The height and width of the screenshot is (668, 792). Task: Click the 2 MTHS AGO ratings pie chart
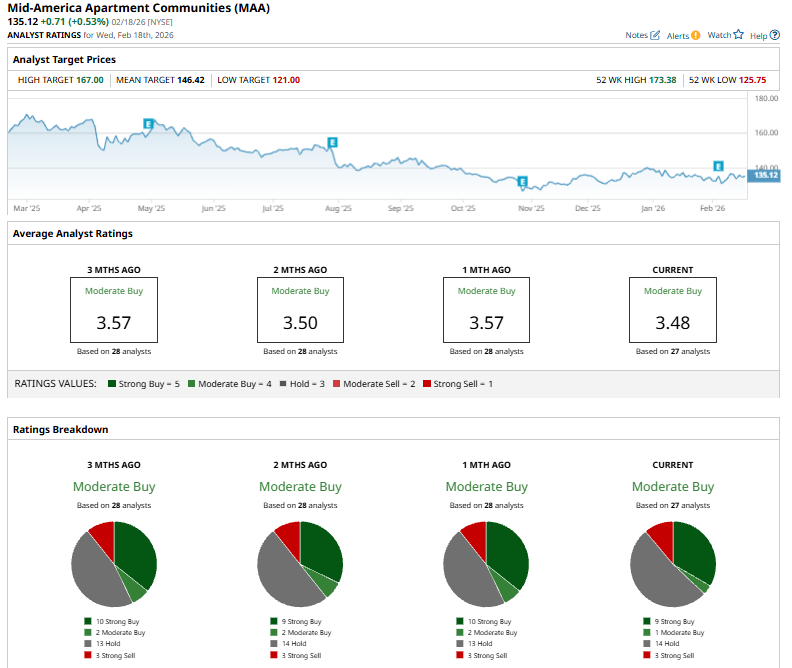point(300,563)
